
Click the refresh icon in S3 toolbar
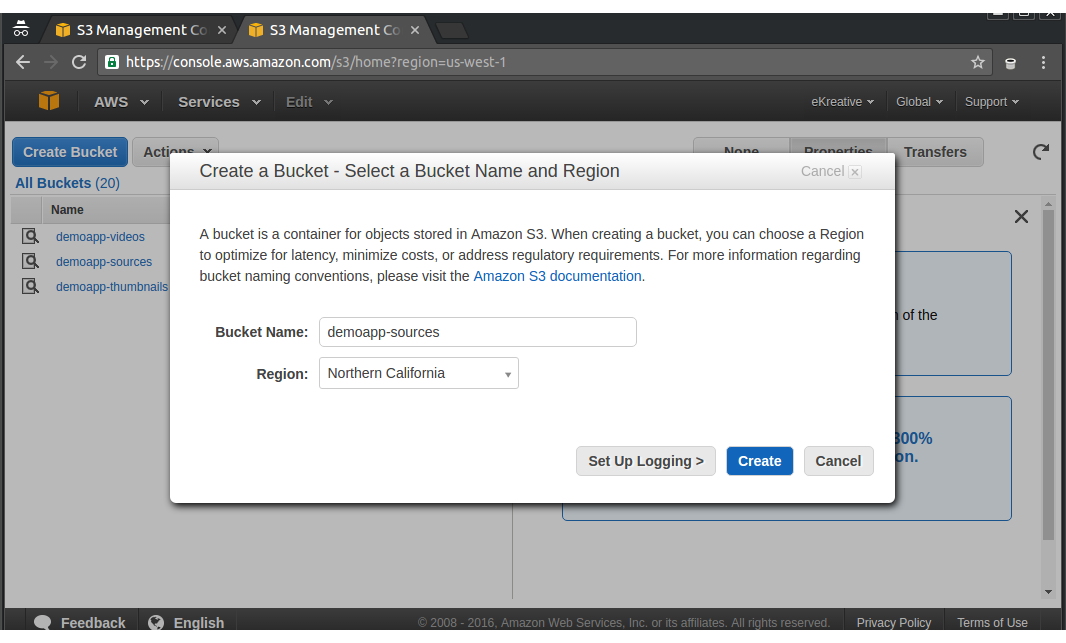[x=1041, y=152]
